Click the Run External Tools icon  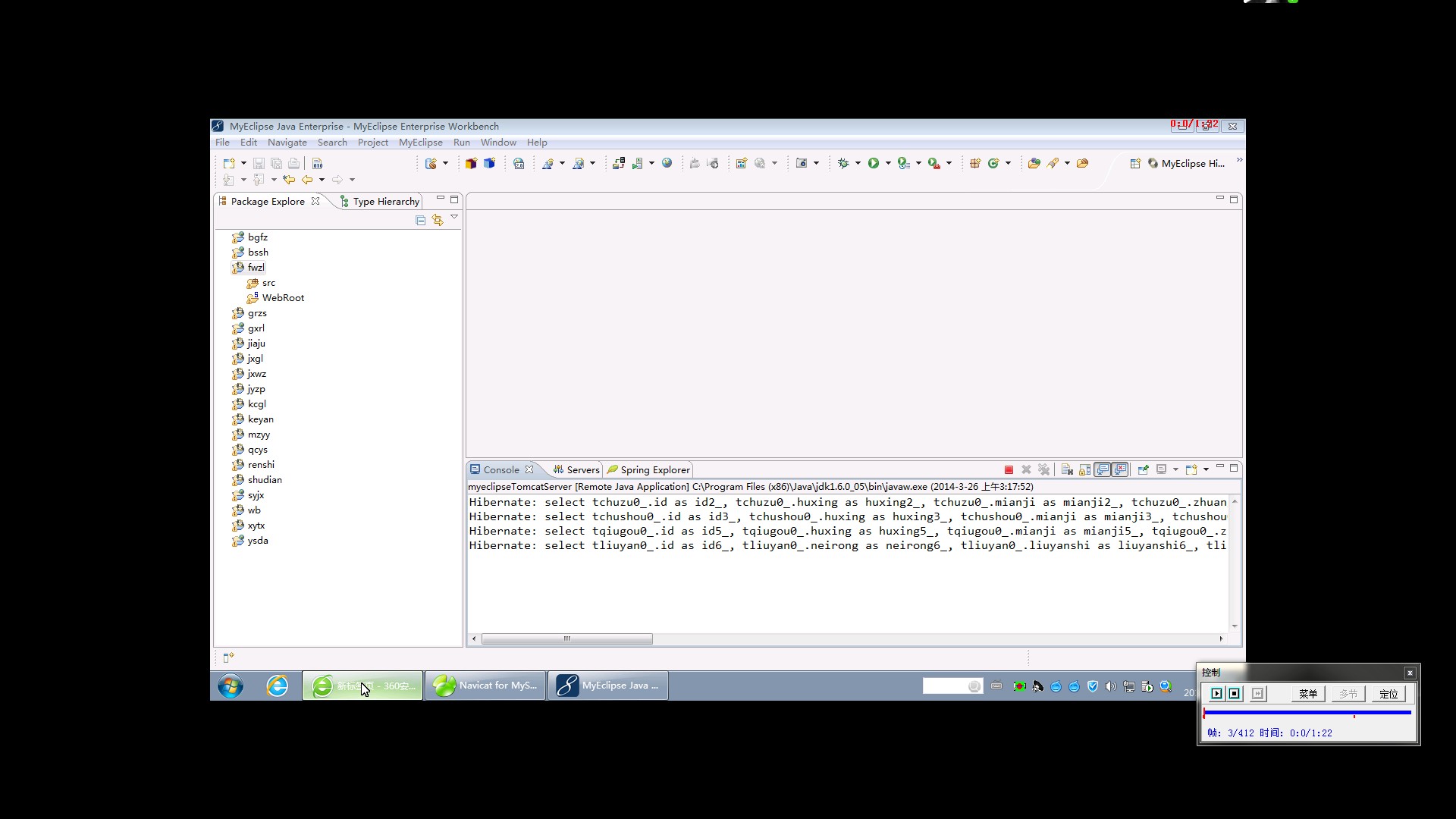pos(934,163)
